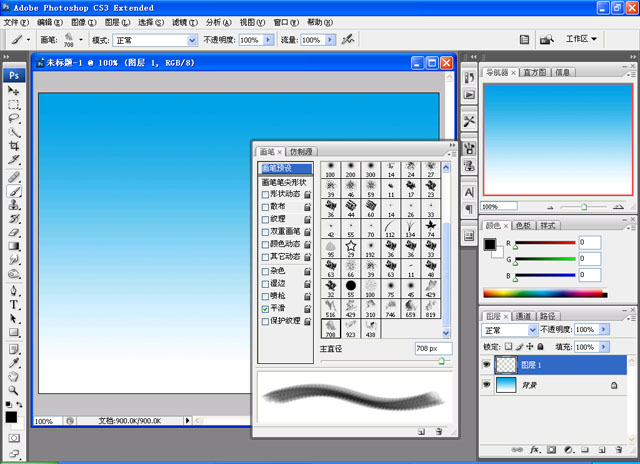Open brush preset picker arrow
The width and height of the screenshot is (640, 464).
click(x=81, y=40)
